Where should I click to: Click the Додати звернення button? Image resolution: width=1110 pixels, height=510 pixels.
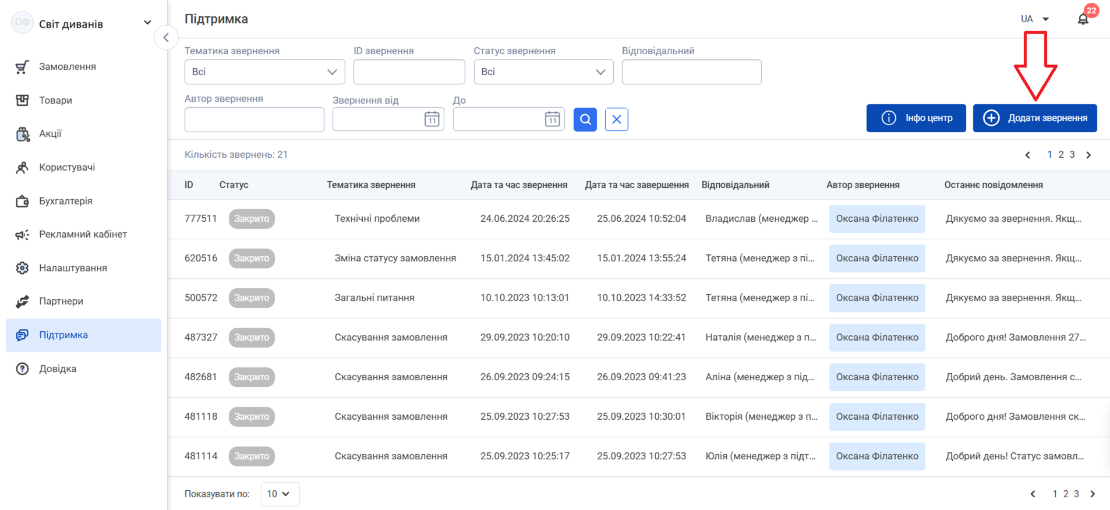click(1035, 118)
